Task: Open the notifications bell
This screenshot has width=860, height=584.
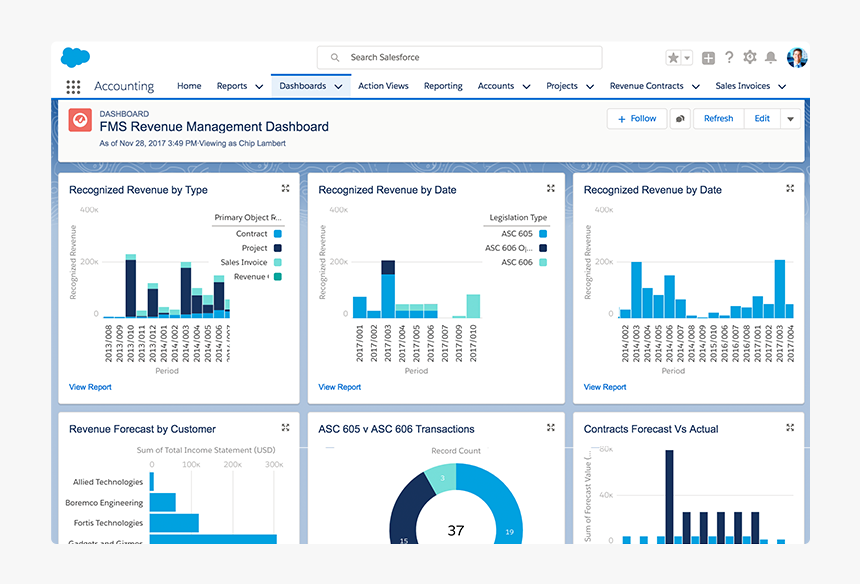Action: point(771,58)
